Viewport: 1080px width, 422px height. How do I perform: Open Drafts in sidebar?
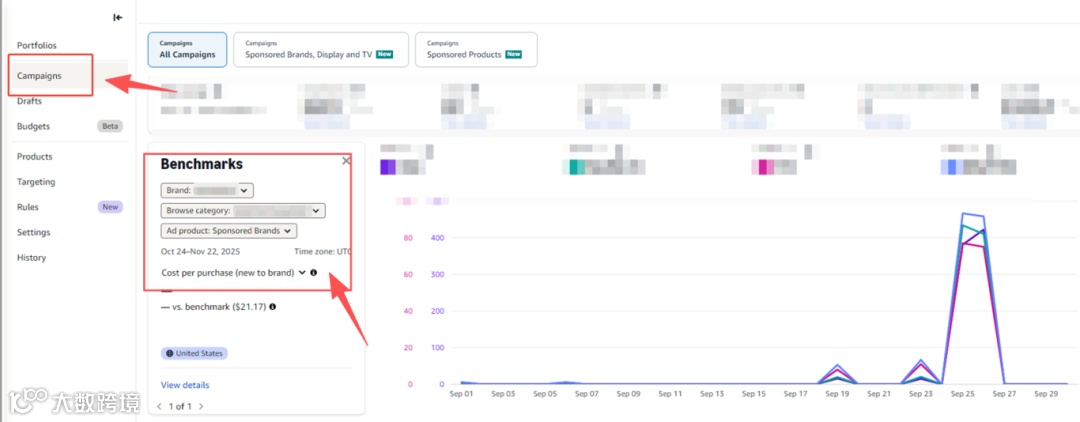pos(29,101)
